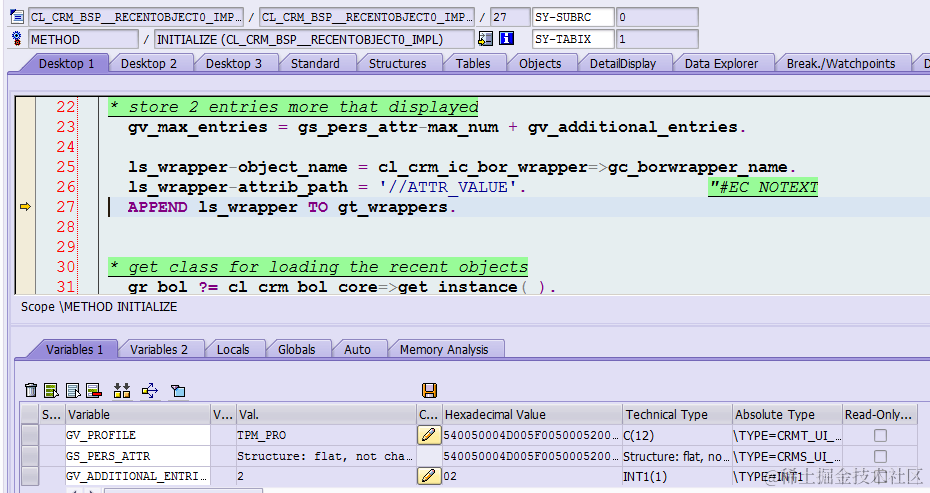This screenshot has width=930, height=493.
Task: Click the orange floppy disk save icon
Action: coord(429,390)
